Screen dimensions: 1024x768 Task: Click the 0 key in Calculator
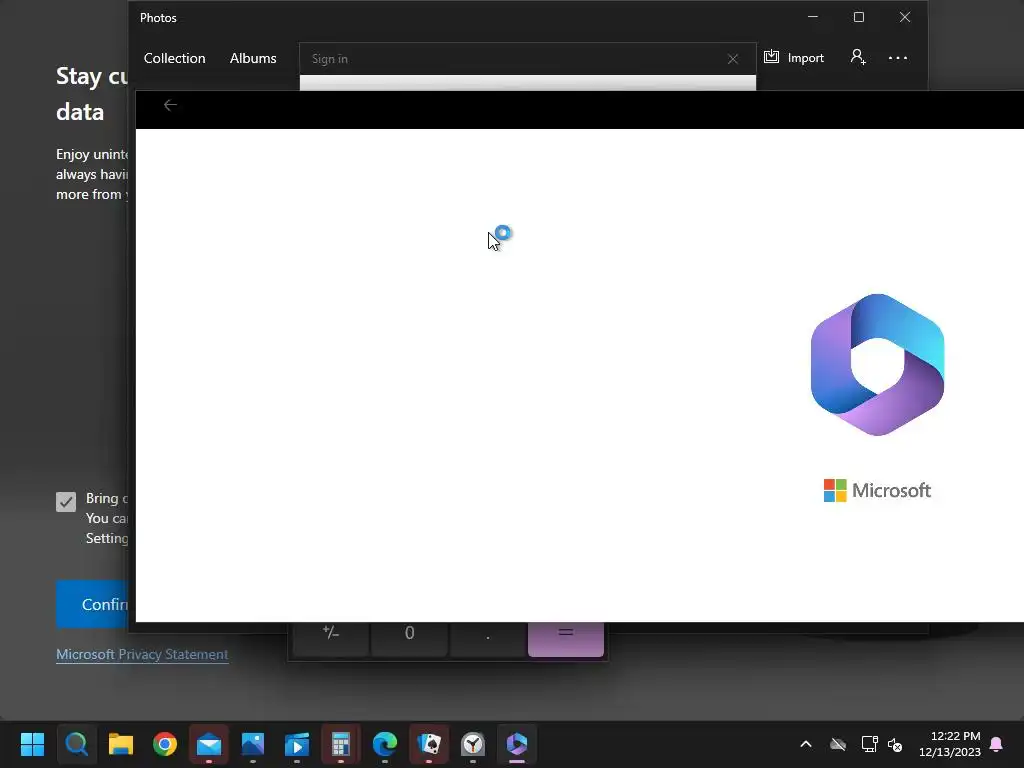click(409, 639)
